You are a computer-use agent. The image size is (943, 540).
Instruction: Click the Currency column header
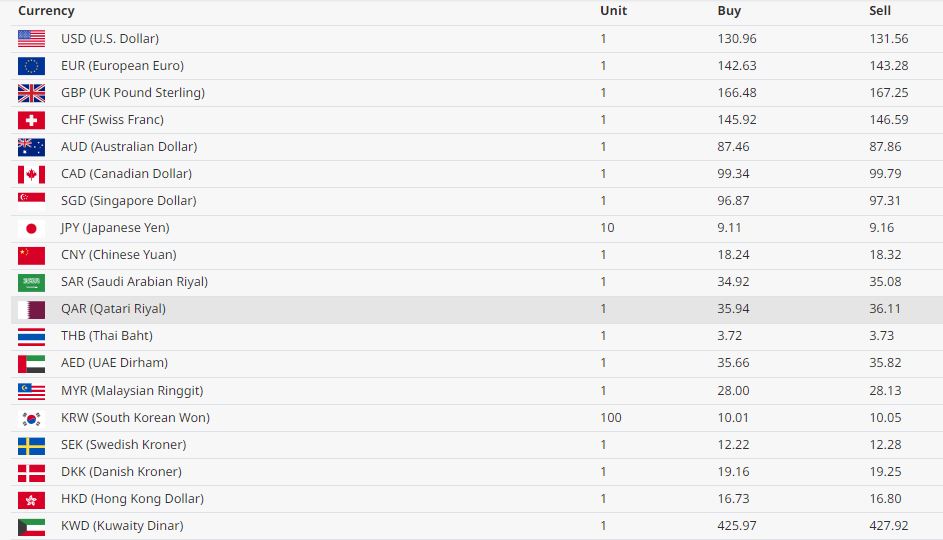(46, 11)
